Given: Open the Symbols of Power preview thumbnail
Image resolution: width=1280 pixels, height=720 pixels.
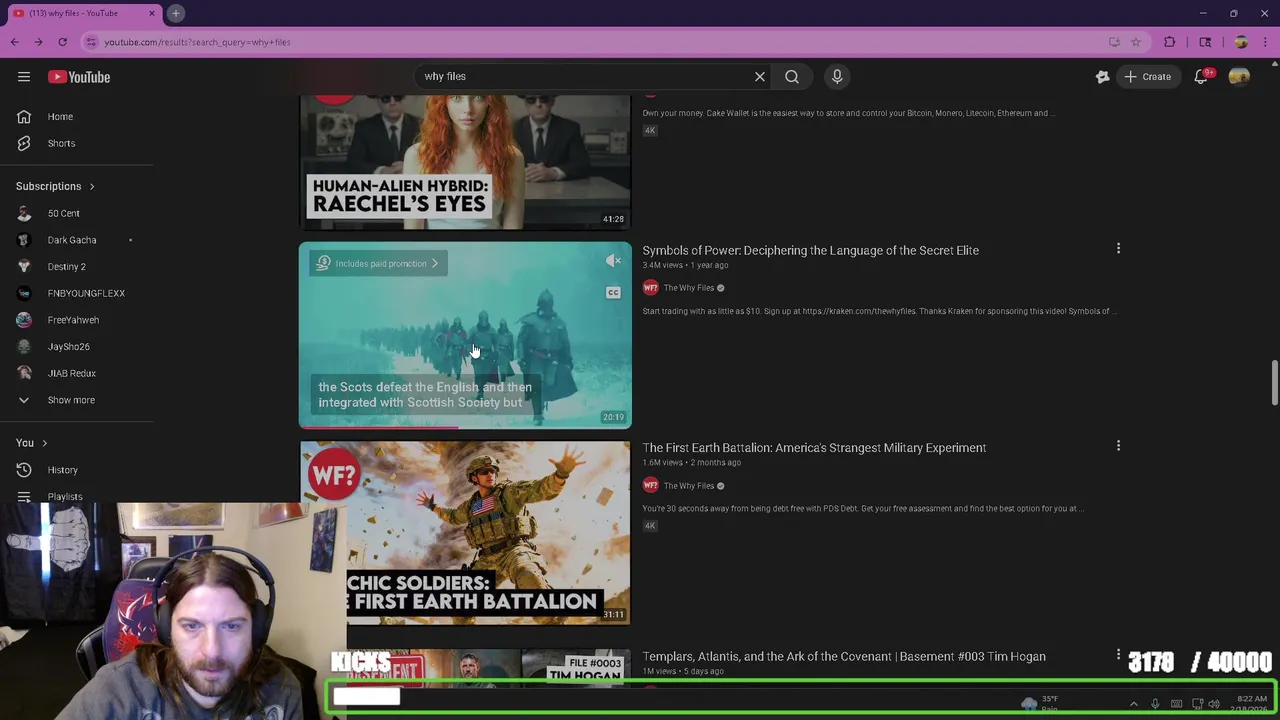Looking at the screenshot, I should pos(465,335).
